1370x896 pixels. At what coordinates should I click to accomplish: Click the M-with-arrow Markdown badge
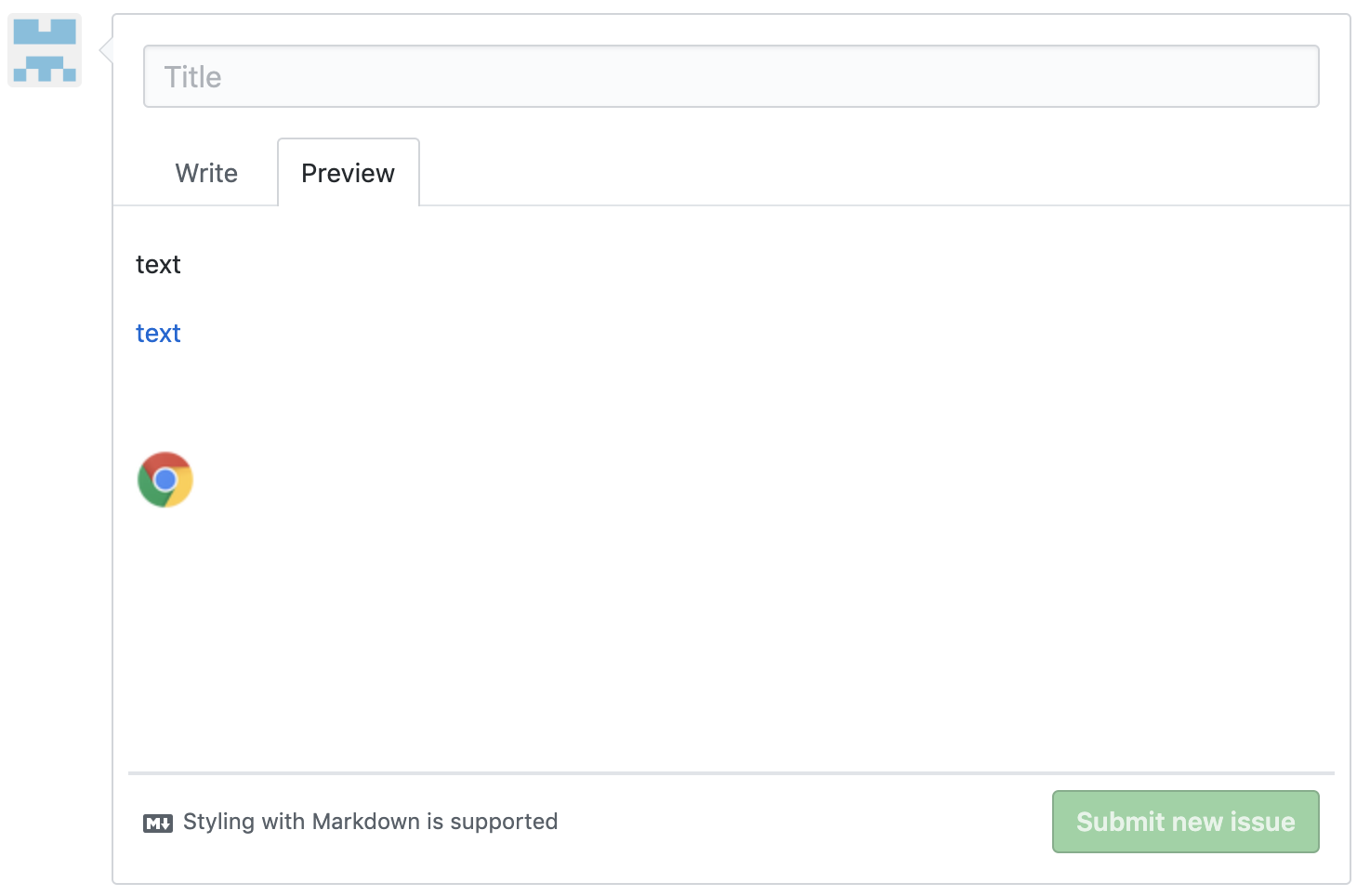(x=158, y=822)
